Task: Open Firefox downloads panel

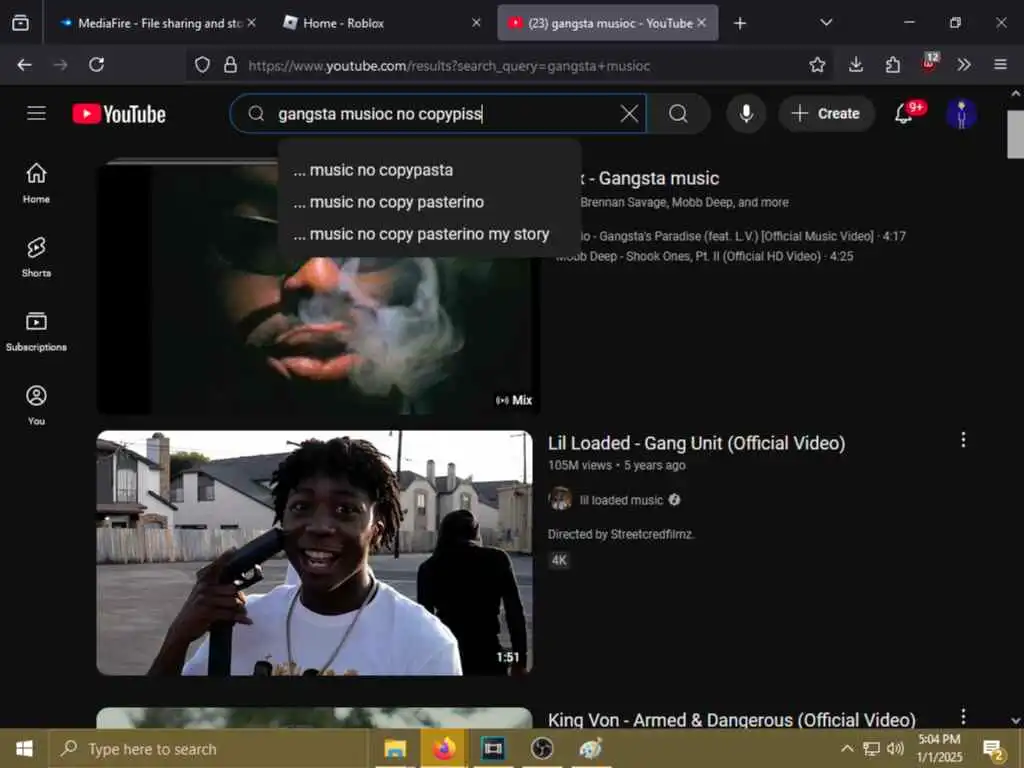Action: 856,65
